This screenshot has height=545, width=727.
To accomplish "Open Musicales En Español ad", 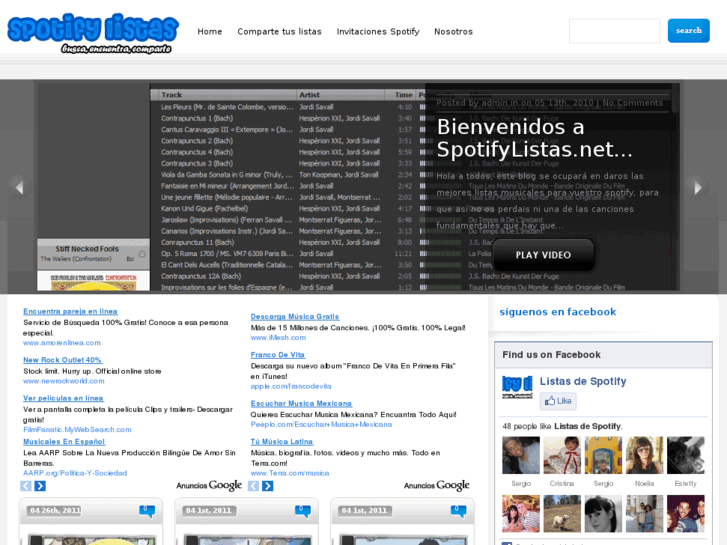I will point(64,442).
